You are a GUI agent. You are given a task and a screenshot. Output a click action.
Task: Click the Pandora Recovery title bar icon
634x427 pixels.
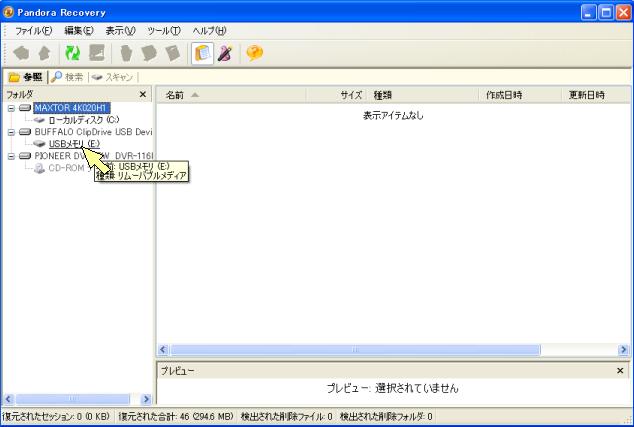click(8, 12)
